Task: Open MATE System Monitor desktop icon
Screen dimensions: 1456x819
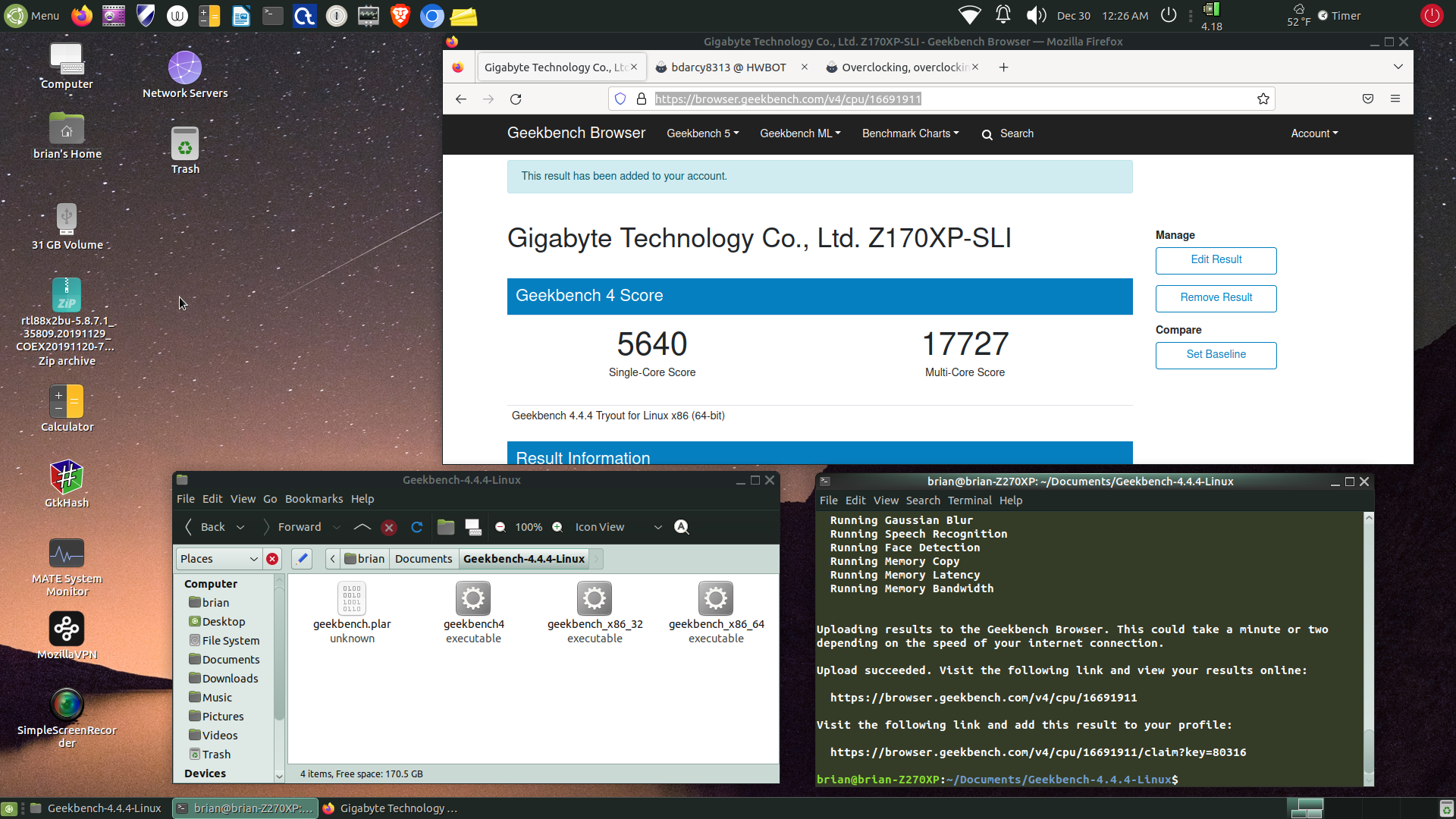Action: click(x=67, y=554)
